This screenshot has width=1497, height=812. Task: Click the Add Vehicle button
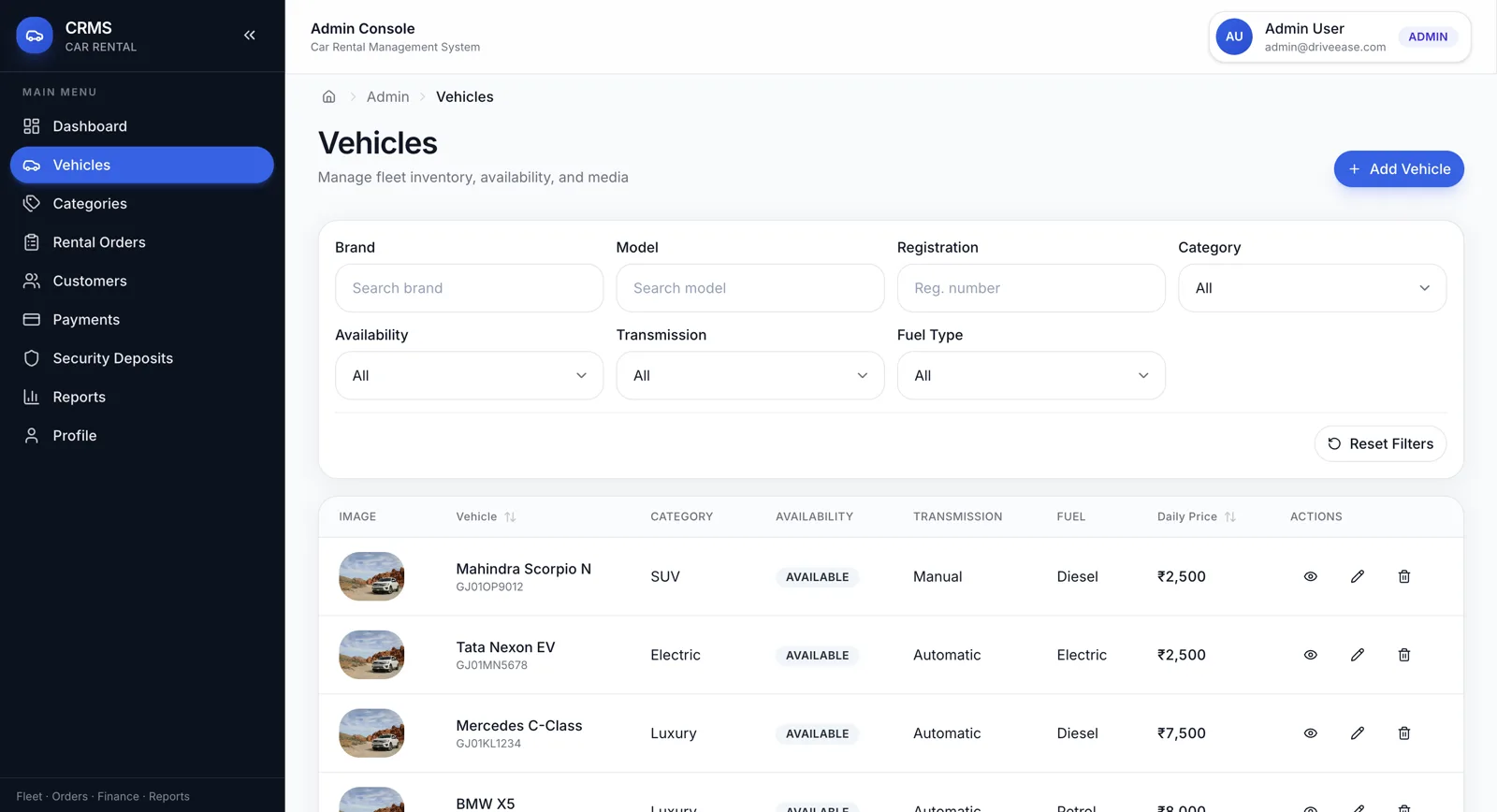(1399, 169)
